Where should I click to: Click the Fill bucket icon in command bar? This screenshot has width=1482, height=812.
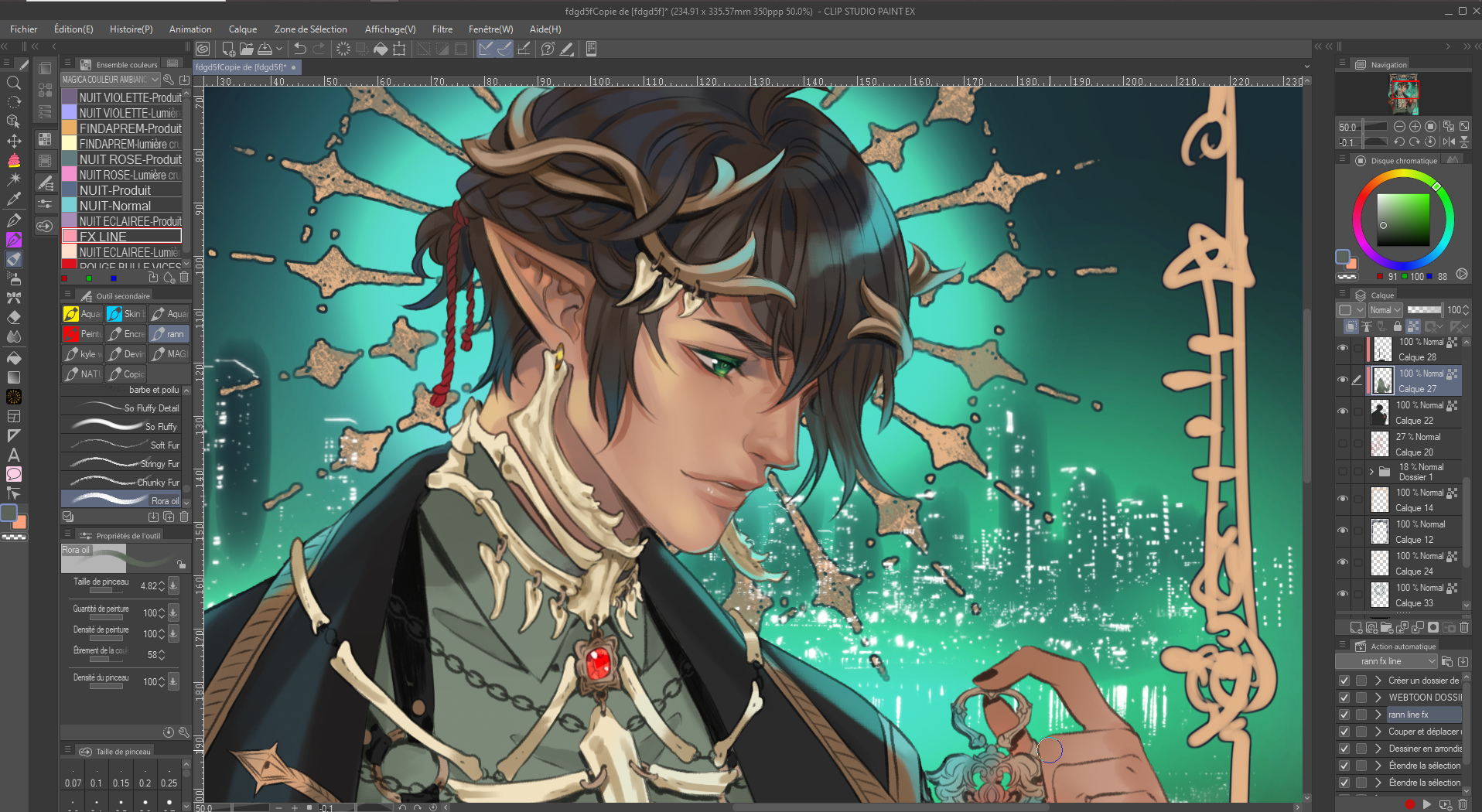point(381,49)
